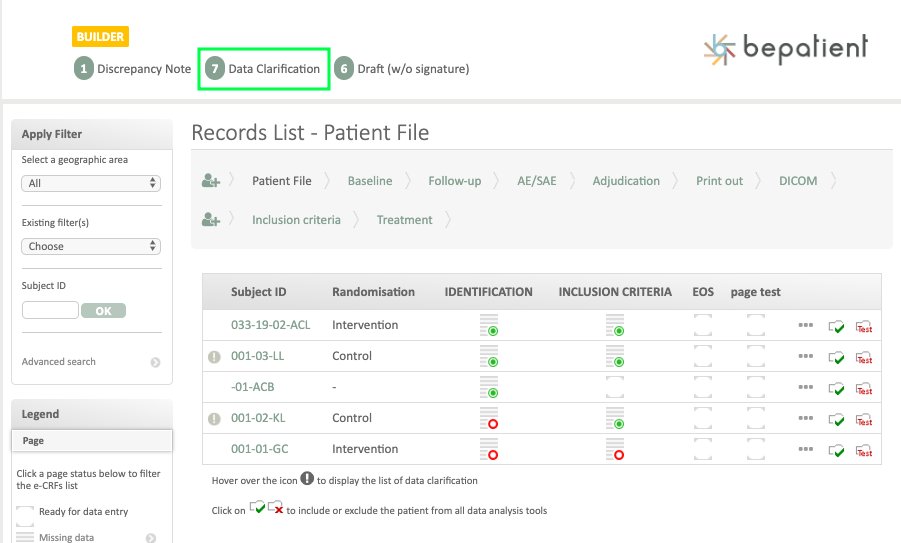Open subject 001-02-KL record link
This screenshot has height=543, width=901.
tap(258, 418)
